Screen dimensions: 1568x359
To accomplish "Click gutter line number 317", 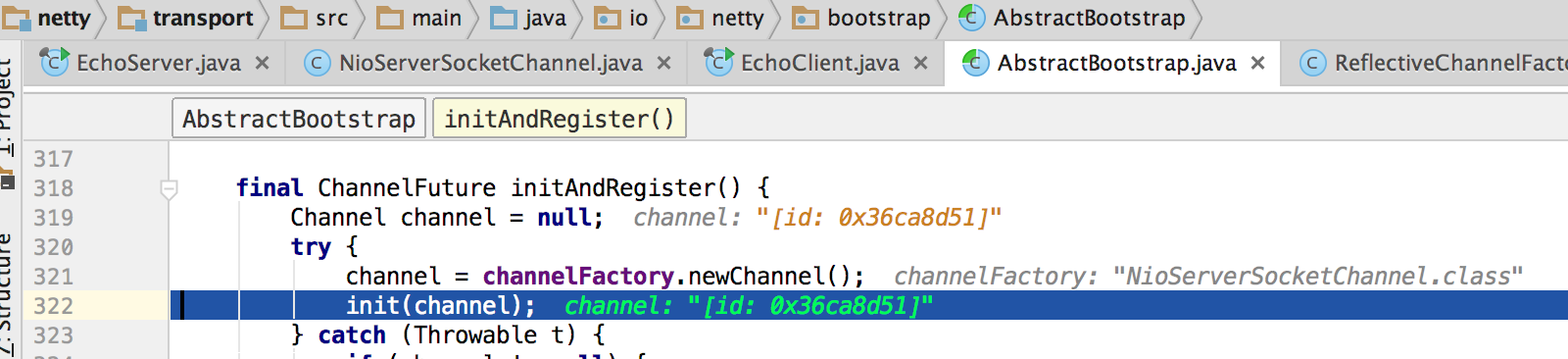I will (x=53, y=159).
